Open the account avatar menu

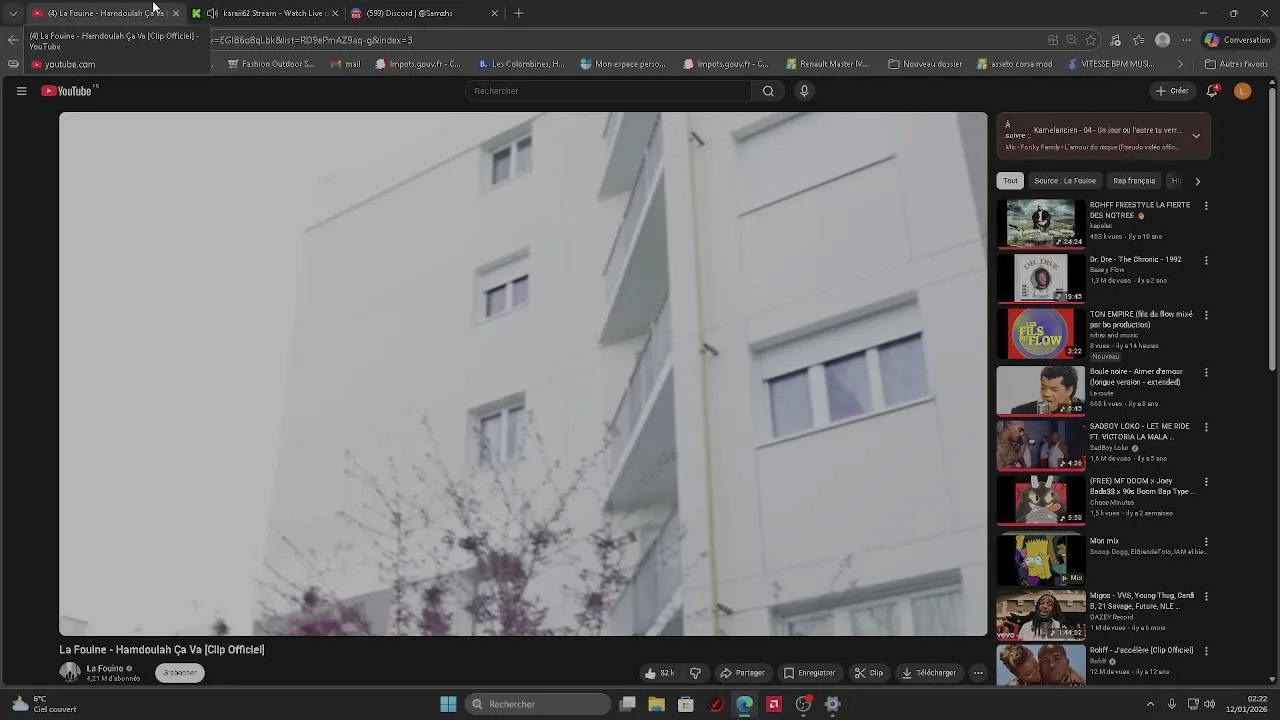pos(1243,91)
